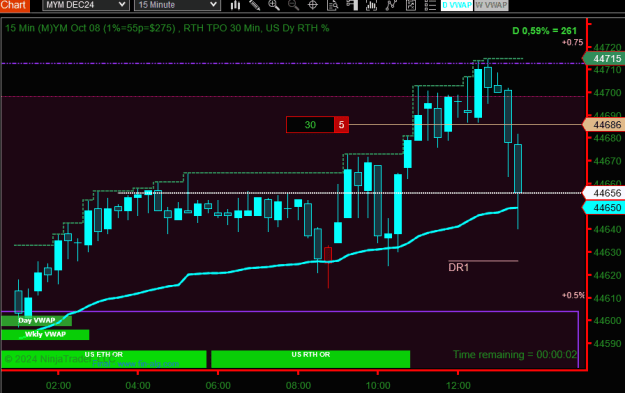This screenshot has height=393, width=625.
Task: Open the MYM DEC24 instrument dropdown
Action: pos(85,5)
